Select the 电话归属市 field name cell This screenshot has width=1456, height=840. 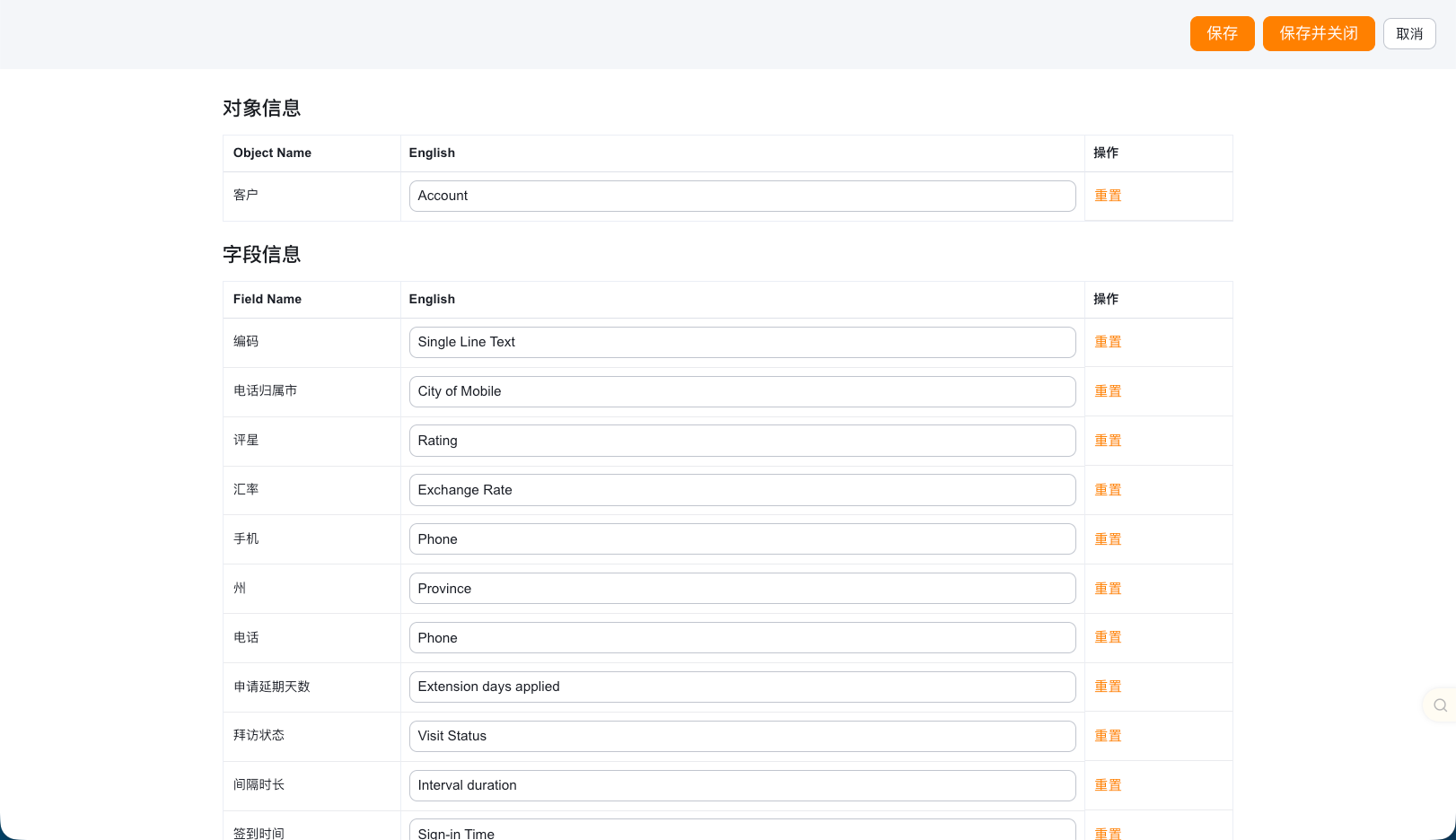click(x=311, y=391)
